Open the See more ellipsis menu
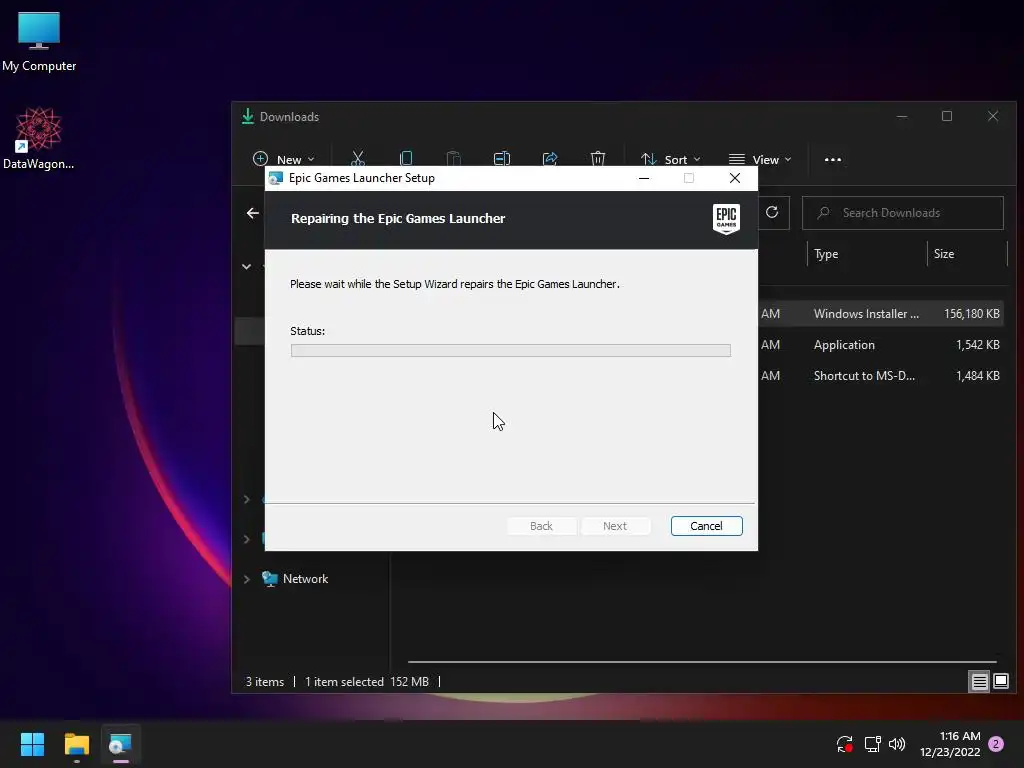This screenshot has height=768, width=1024. 833,159
